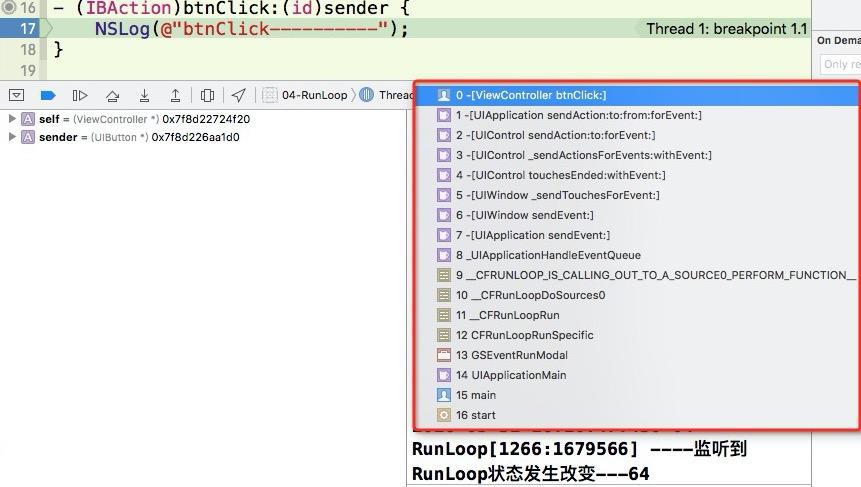Hide the debug area toggle icon
The width and height of the screenshot is (861, 487).
(x=16, y=95)
